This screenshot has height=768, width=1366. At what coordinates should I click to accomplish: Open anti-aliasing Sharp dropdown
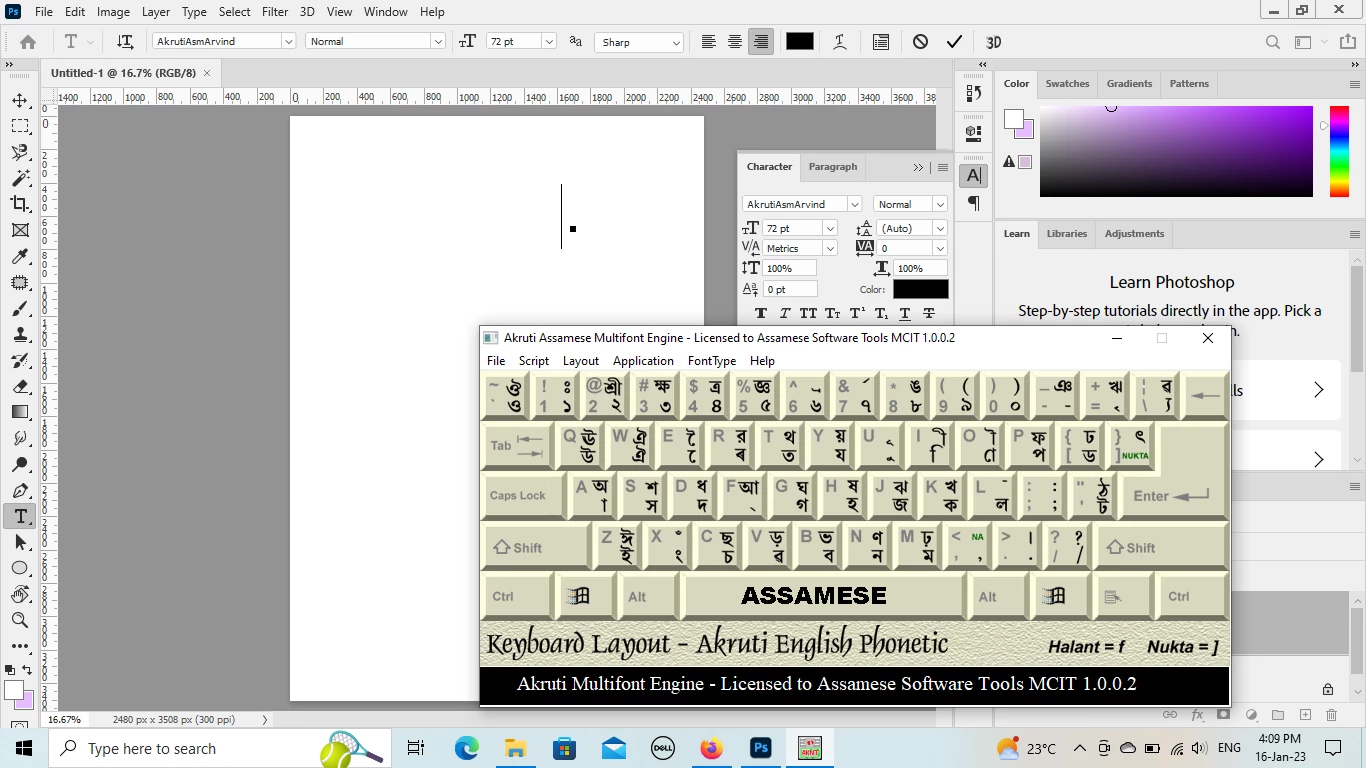click(677, 42)
